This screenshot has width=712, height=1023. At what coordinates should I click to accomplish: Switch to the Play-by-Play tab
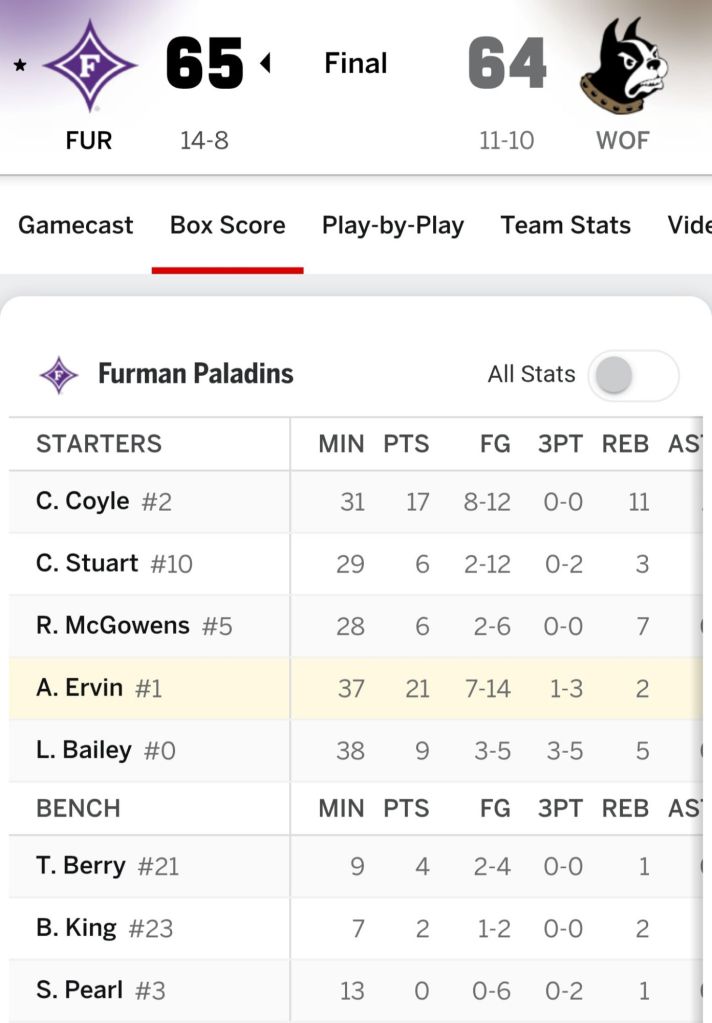(x=392, y=225)
